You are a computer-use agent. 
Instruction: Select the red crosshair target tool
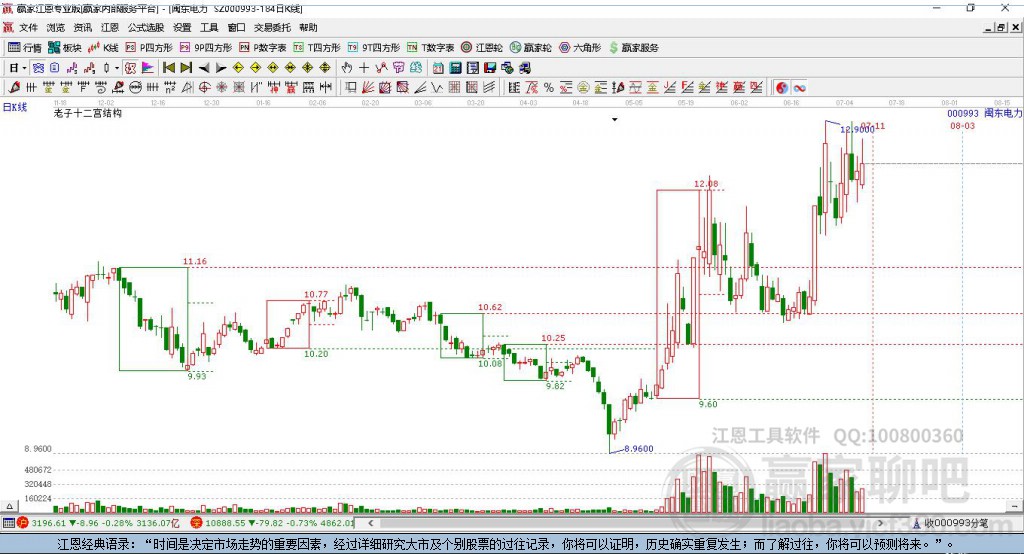(x=204, y=88)
